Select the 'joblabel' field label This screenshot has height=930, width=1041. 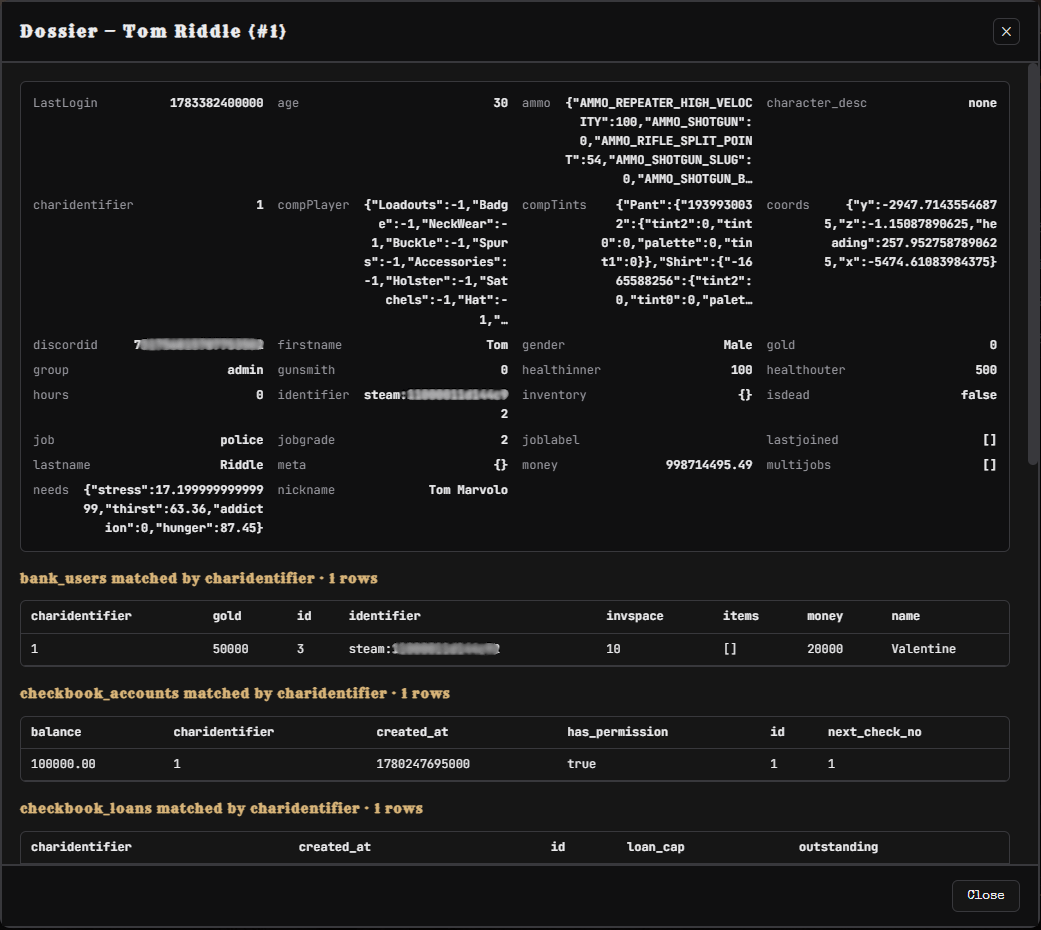click(550, 440)
